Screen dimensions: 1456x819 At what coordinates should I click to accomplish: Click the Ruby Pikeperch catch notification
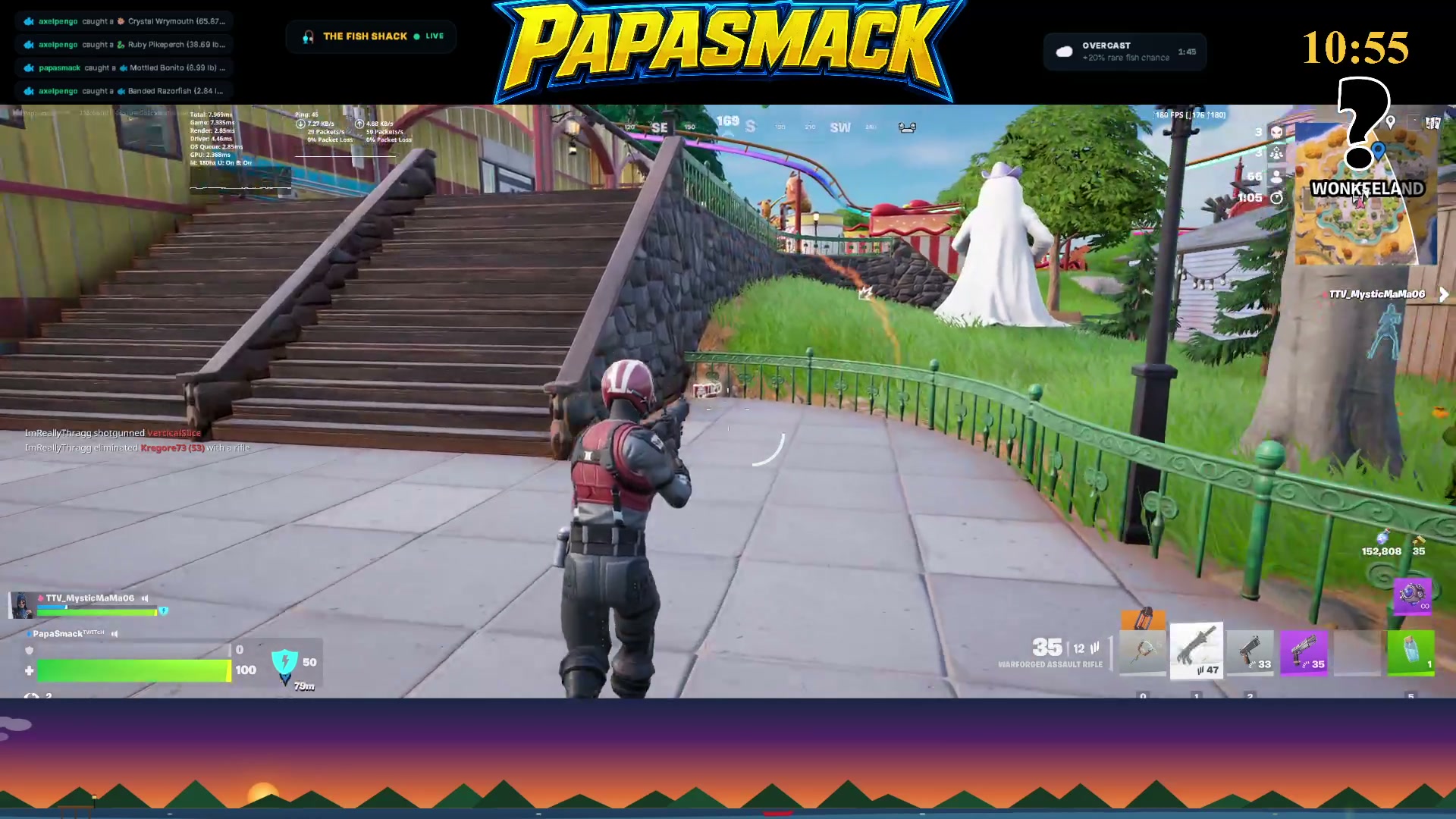[x=125, y=45]
